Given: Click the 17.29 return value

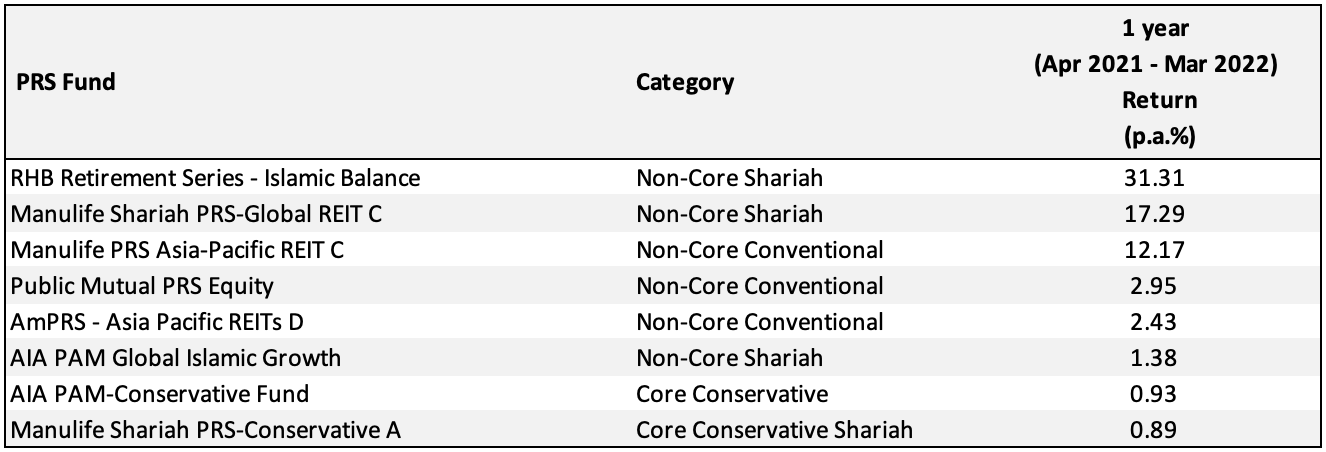Looking at the screenshot, I should click(1159, 214).
